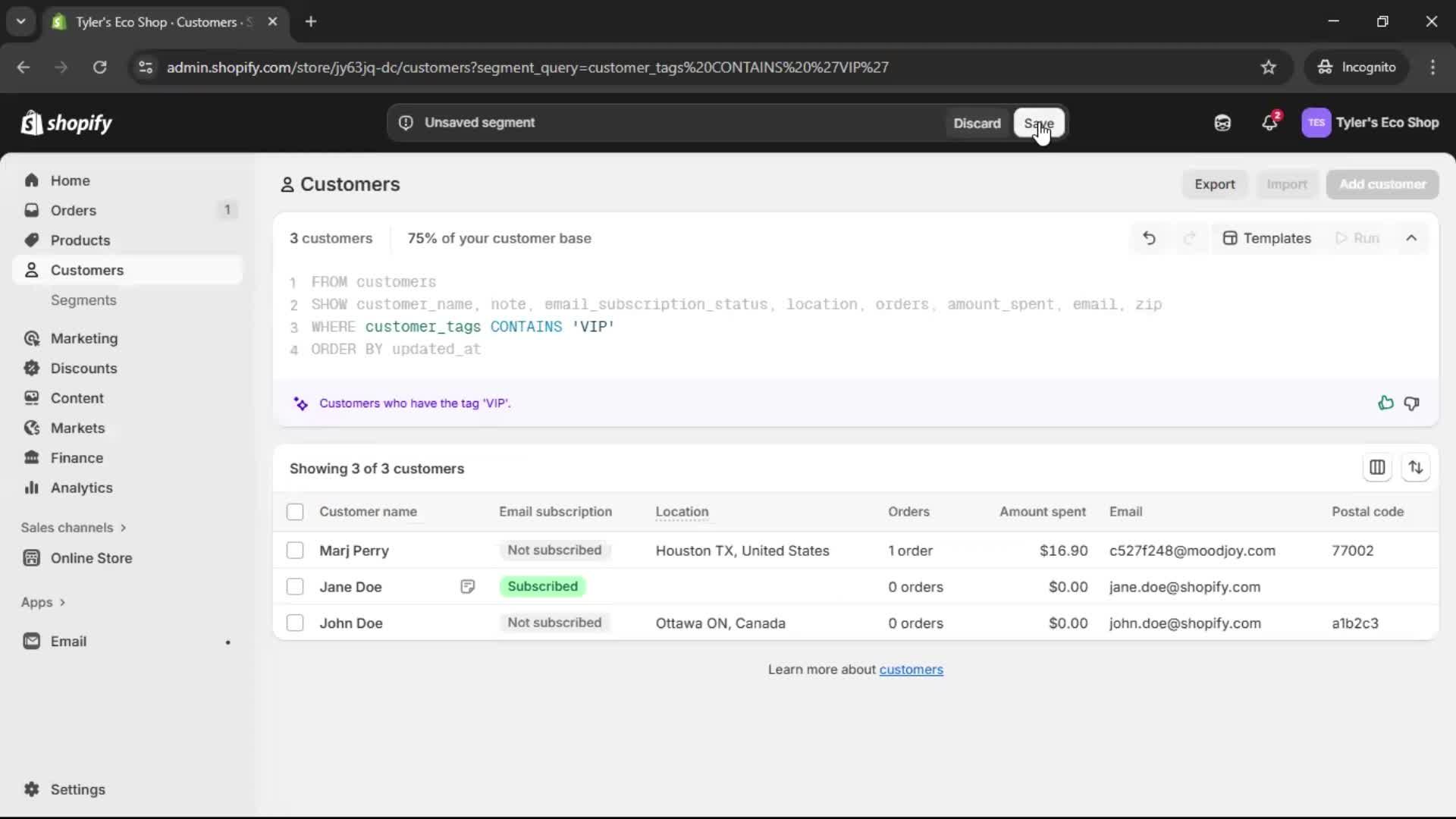Expand the Sales channels section
Screen dimensions: 1456x819
74,528
